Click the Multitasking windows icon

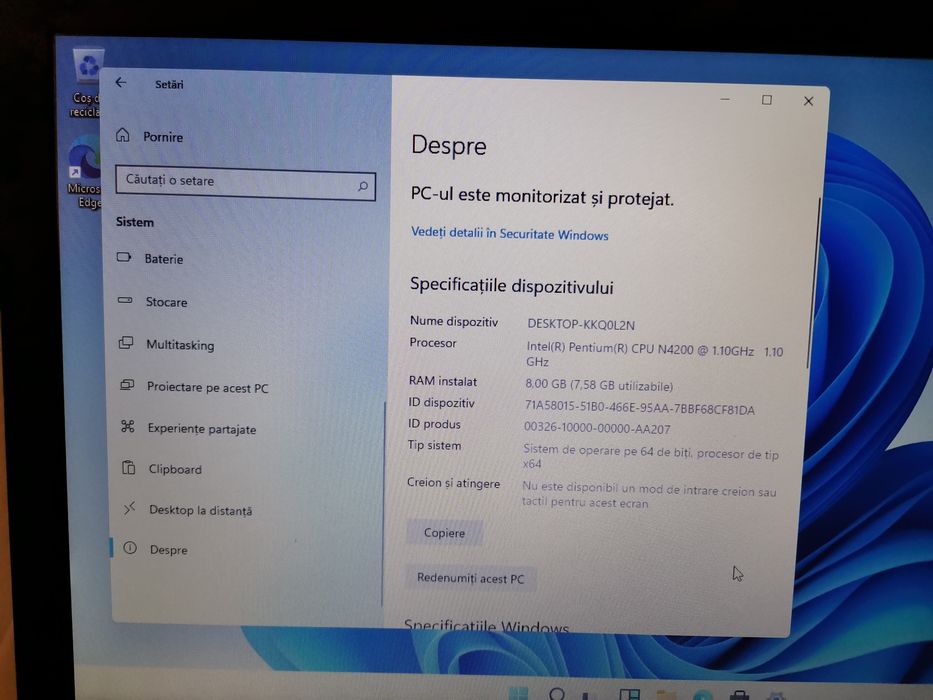[x=126, y=342]
